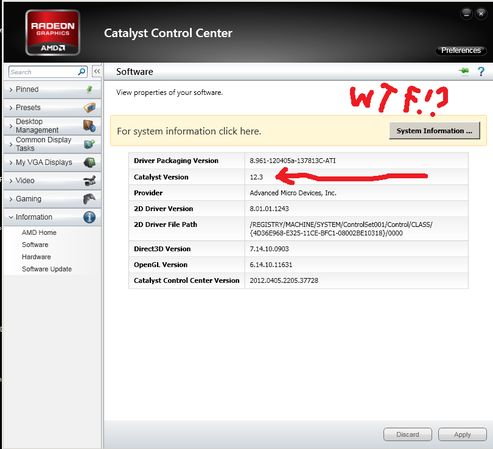
Task: Click the help question mark icon
Action: (481, 71)
